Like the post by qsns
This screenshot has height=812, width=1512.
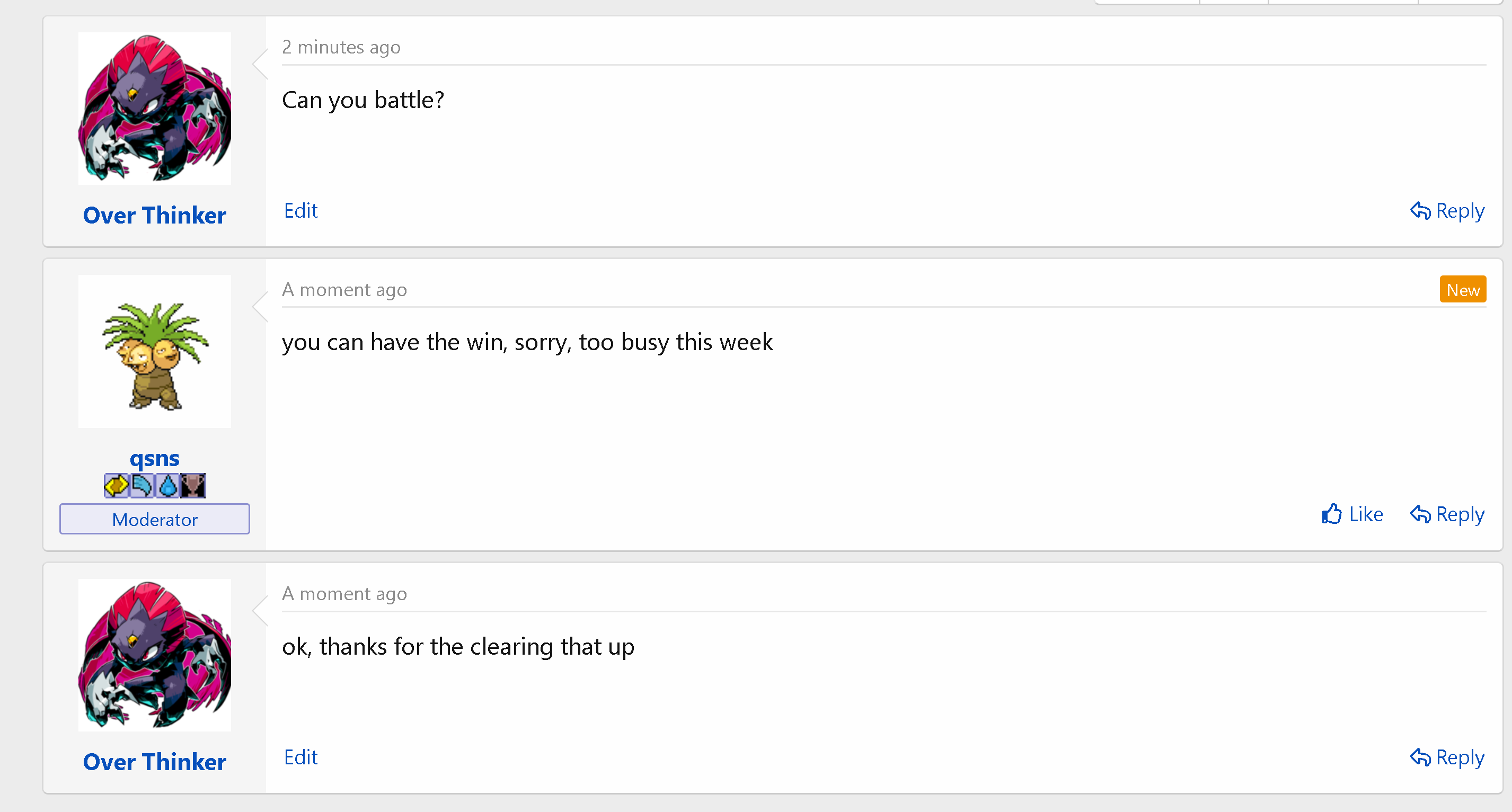pyautogui.click(x=1352, y=514)
